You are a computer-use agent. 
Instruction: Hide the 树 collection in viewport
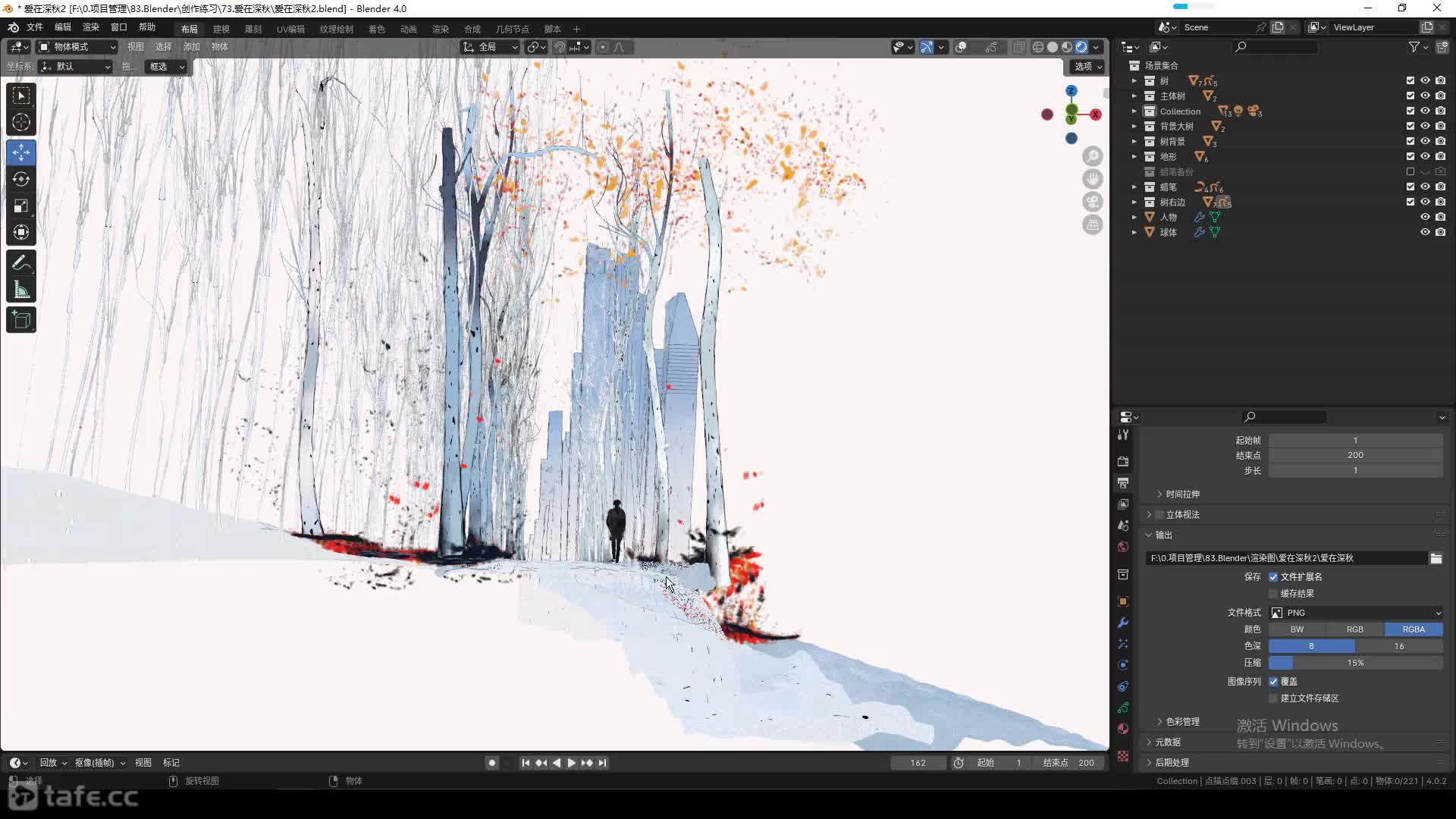1425,80
